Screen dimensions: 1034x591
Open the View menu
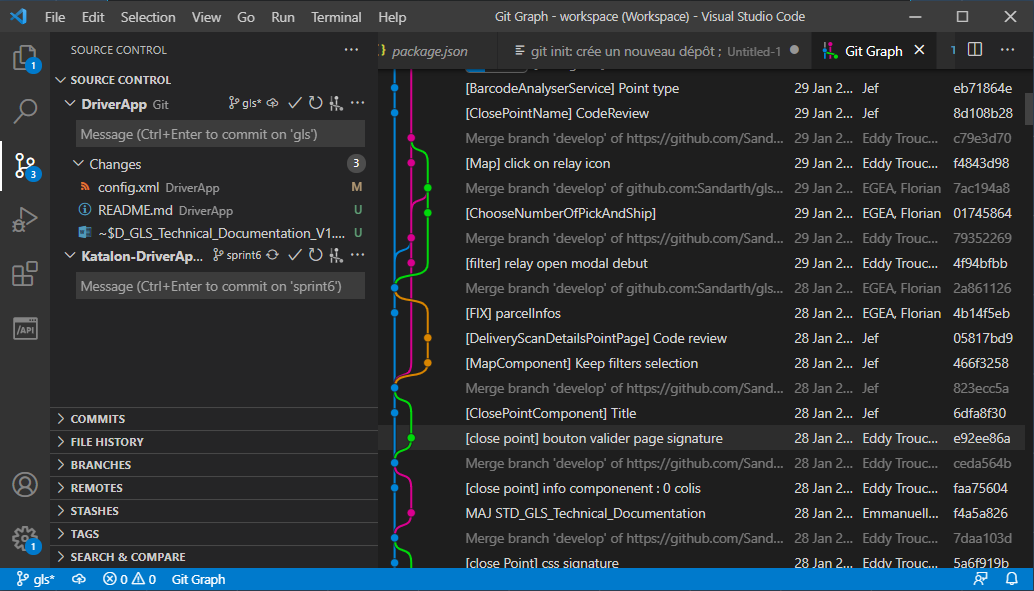click(x=206, y=17)
